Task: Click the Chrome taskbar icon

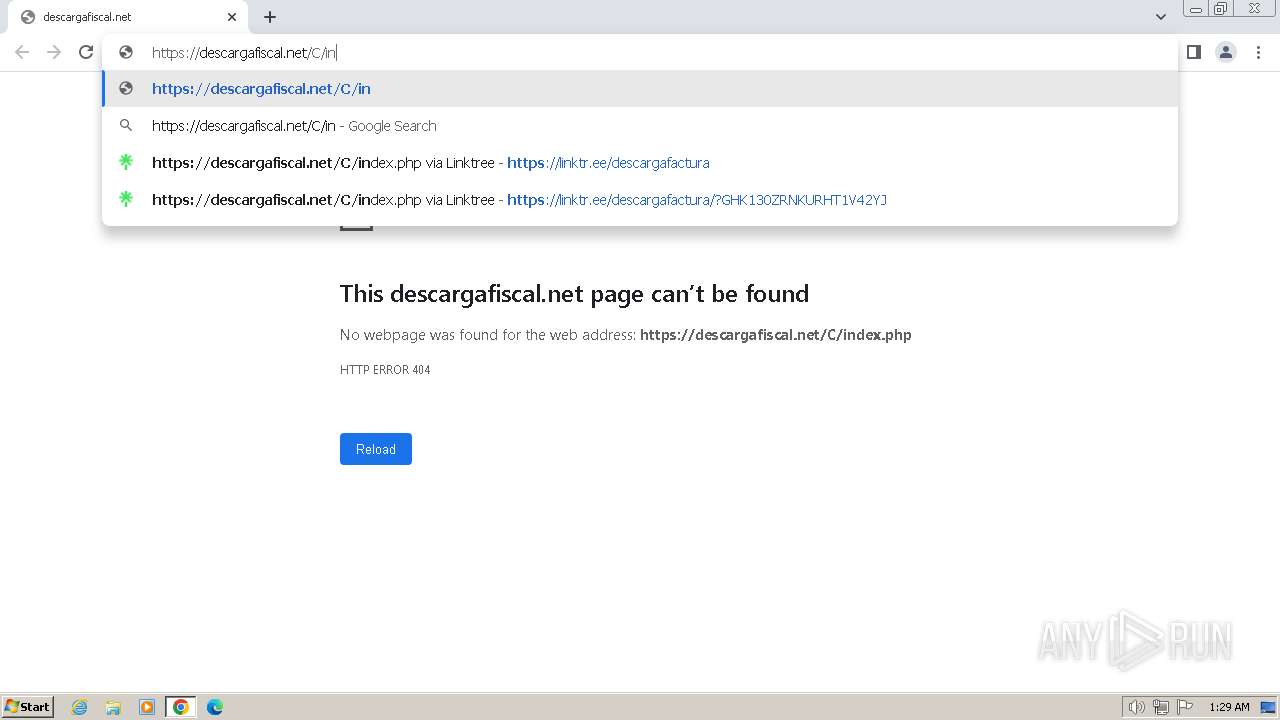Action: (181, 707)
